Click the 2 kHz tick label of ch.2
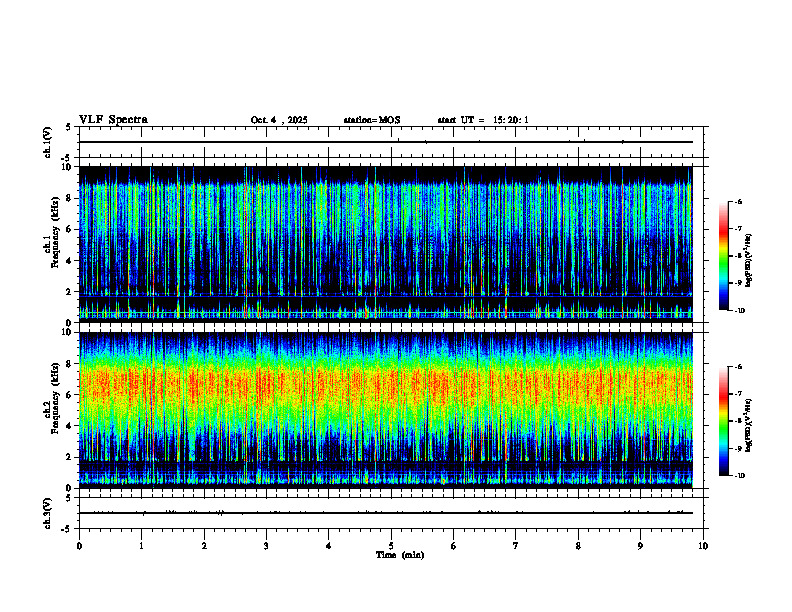 (x=69, y=457)
